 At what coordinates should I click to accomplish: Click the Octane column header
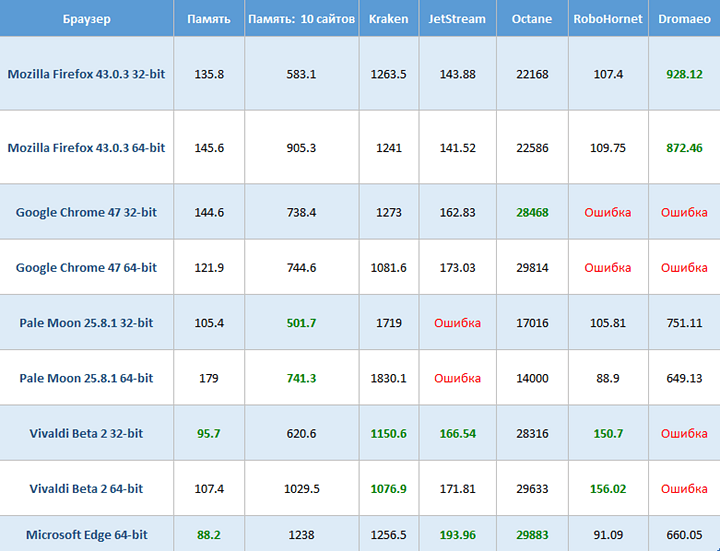pos(532,19)
